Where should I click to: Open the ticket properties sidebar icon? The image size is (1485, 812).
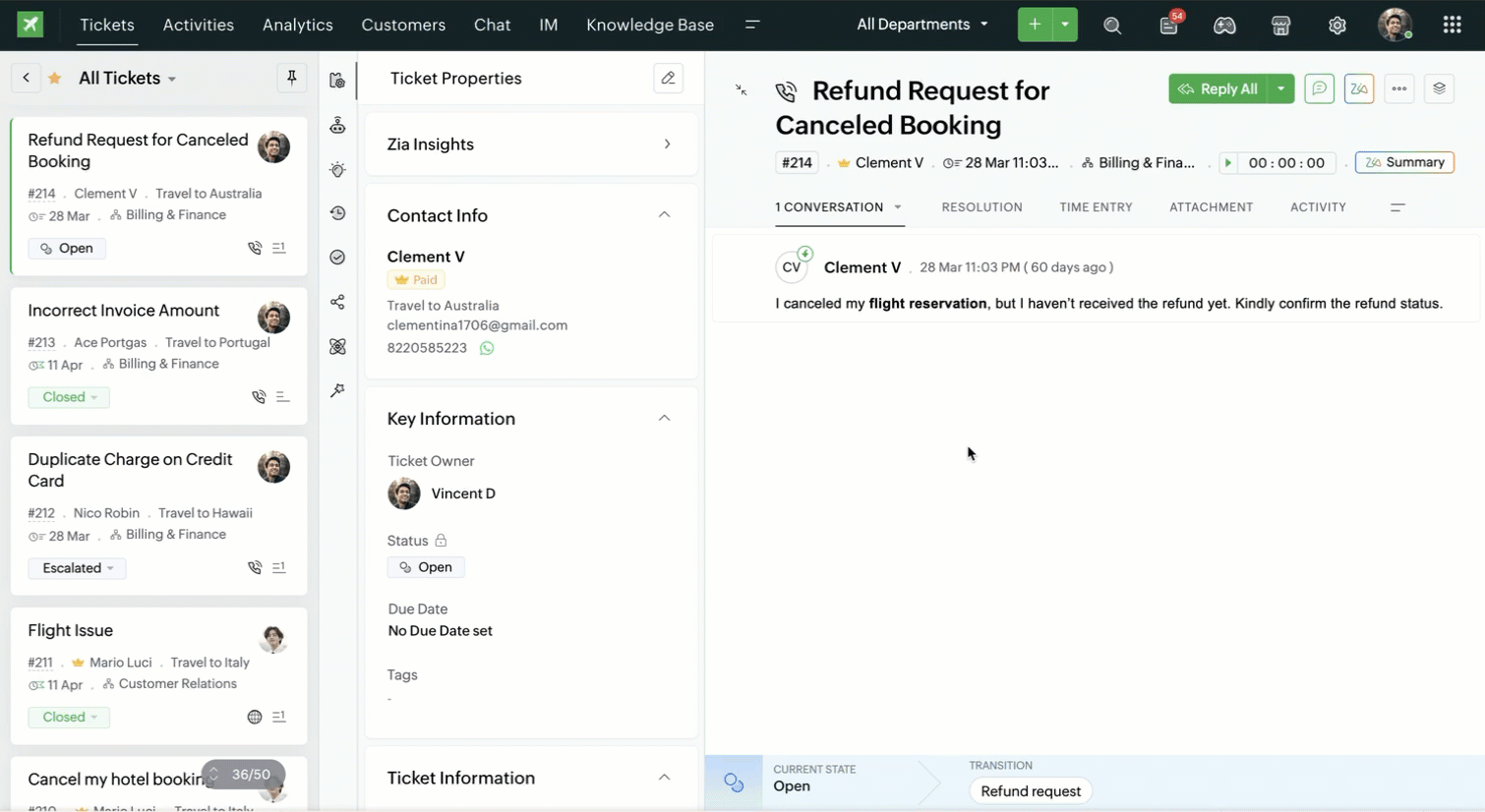point(337,80)
